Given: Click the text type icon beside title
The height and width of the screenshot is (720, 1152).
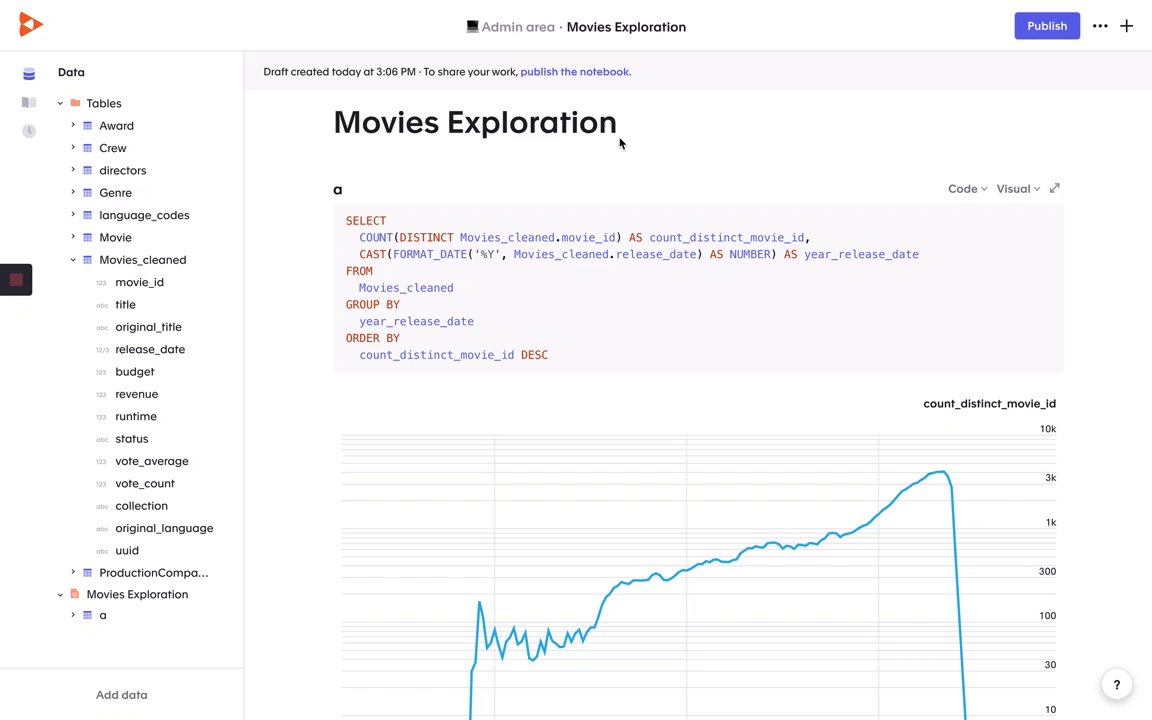Looking at the screenshot, I should pyautogui.click(x=101, y=305).
